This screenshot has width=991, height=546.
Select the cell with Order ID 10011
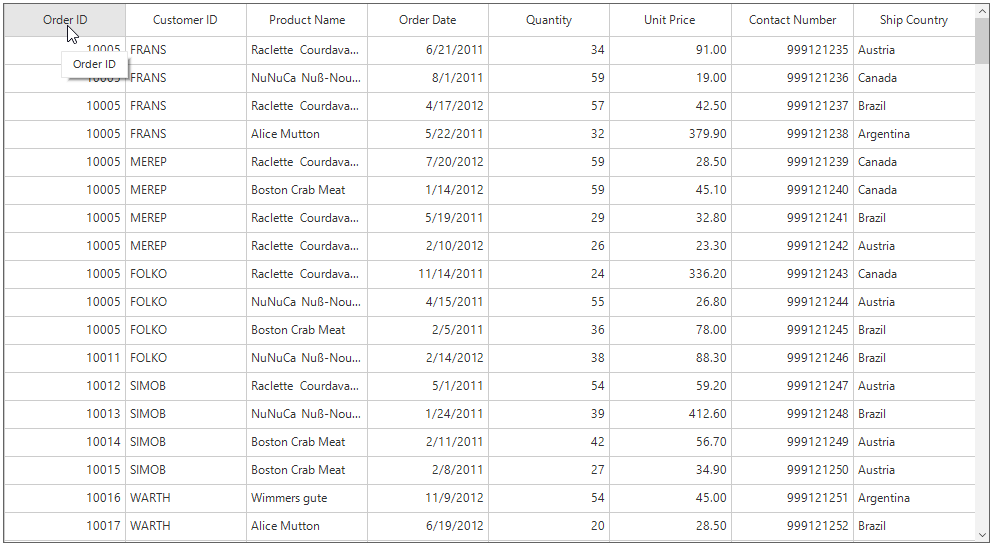pyautogui.click(x=65, y=358)
